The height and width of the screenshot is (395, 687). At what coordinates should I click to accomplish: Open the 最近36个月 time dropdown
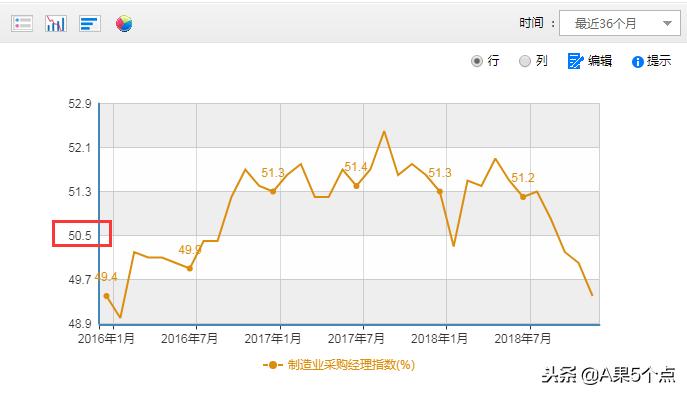pyautogui.click(x=620, y=24)
